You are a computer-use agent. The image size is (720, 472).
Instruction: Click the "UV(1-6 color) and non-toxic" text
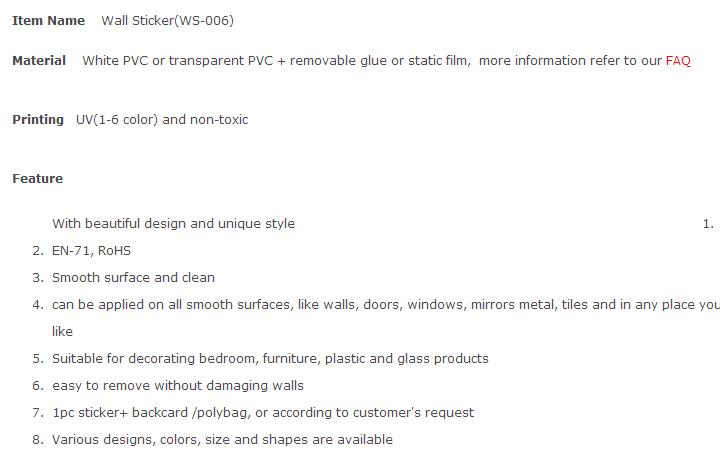point(162,120)
